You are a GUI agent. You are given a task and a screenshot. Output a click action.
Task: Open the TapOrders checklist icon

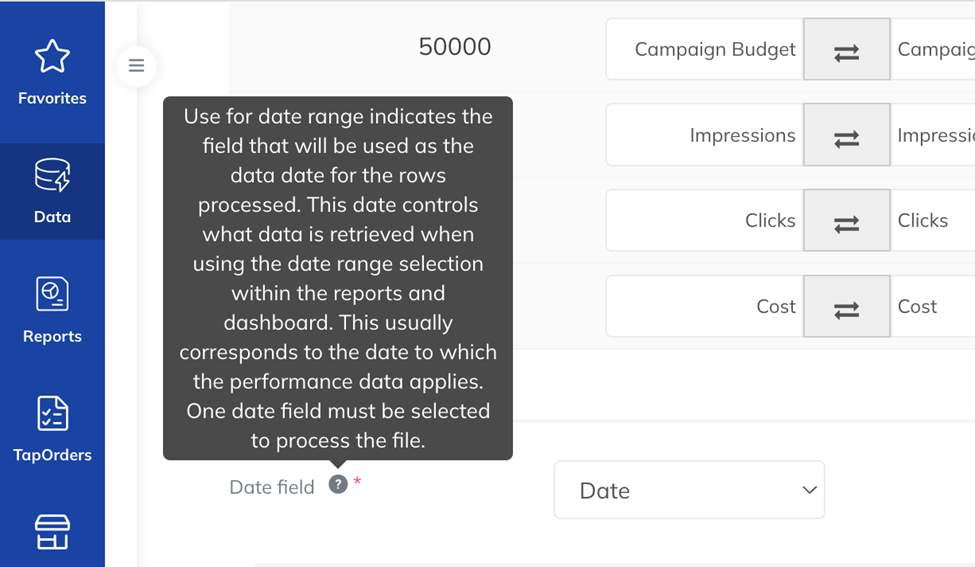tap(52, 413)
